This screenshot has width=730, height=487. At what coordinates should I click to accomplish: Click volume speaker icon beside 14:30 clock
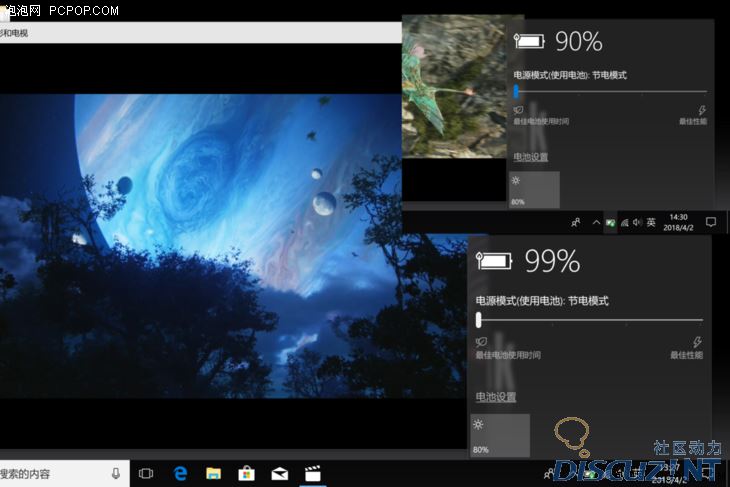[x=637, y=222]
